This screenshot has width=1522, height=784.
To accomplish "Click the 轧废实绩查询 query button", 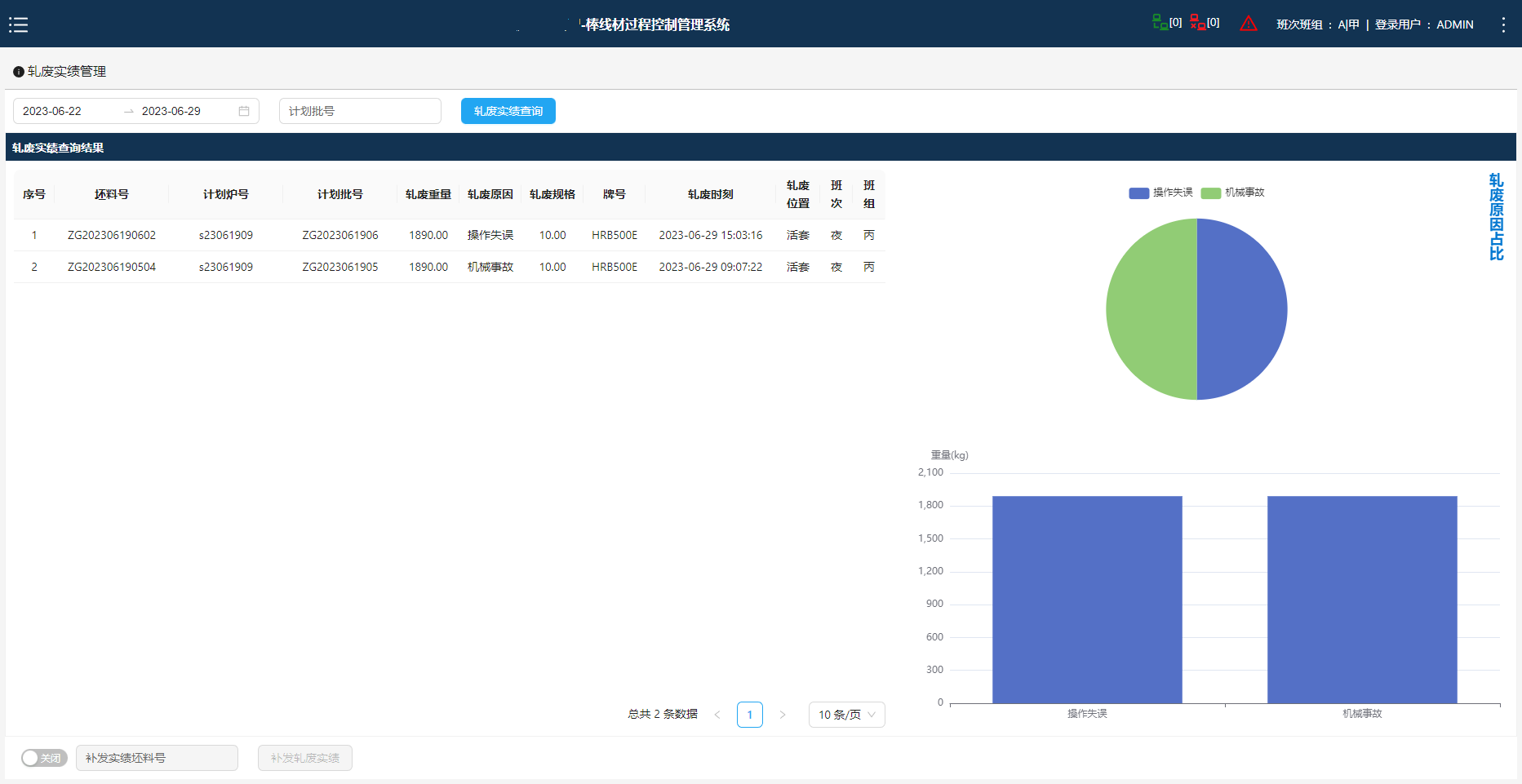I will (508, 111).
